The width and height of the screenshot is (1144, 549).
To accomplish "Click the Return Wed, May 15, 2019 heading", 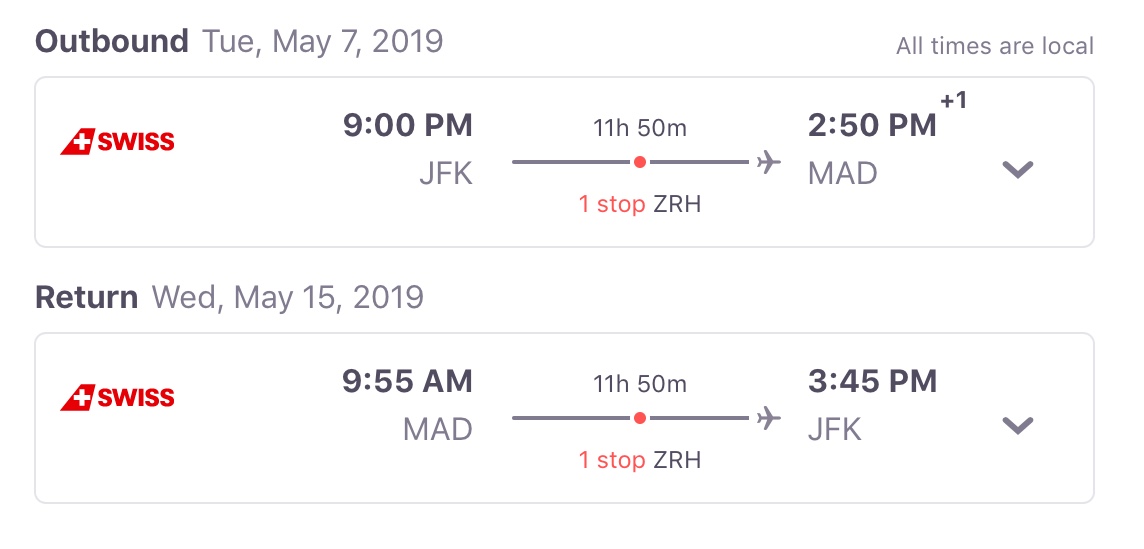I will [229, 298].
